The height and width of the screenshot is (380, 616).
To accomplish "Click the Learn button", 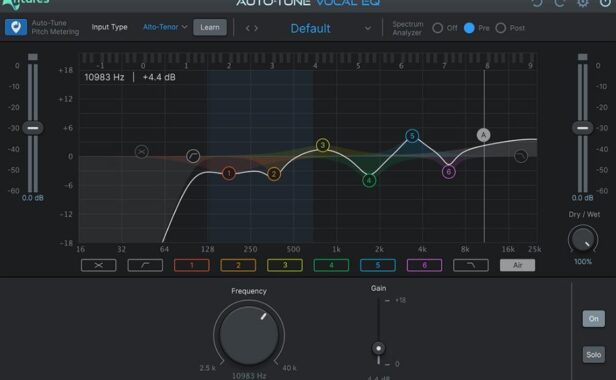I will click(210, 27).
